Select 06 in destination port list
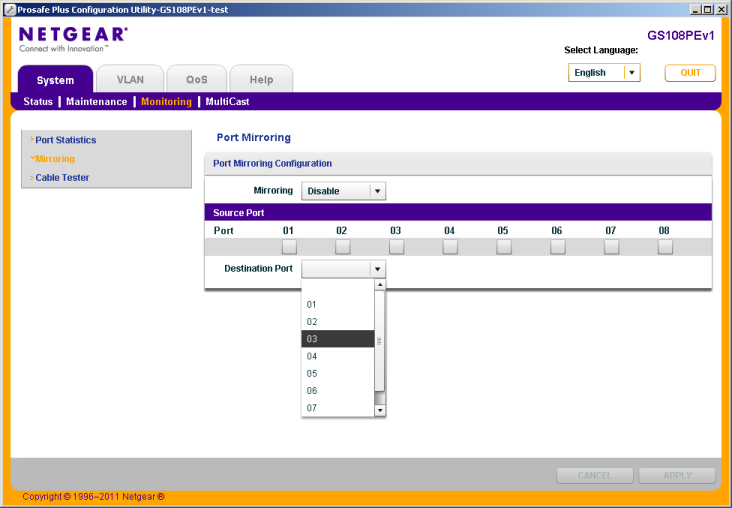This screenshot has height=508, width=732. tap(338, 390)
